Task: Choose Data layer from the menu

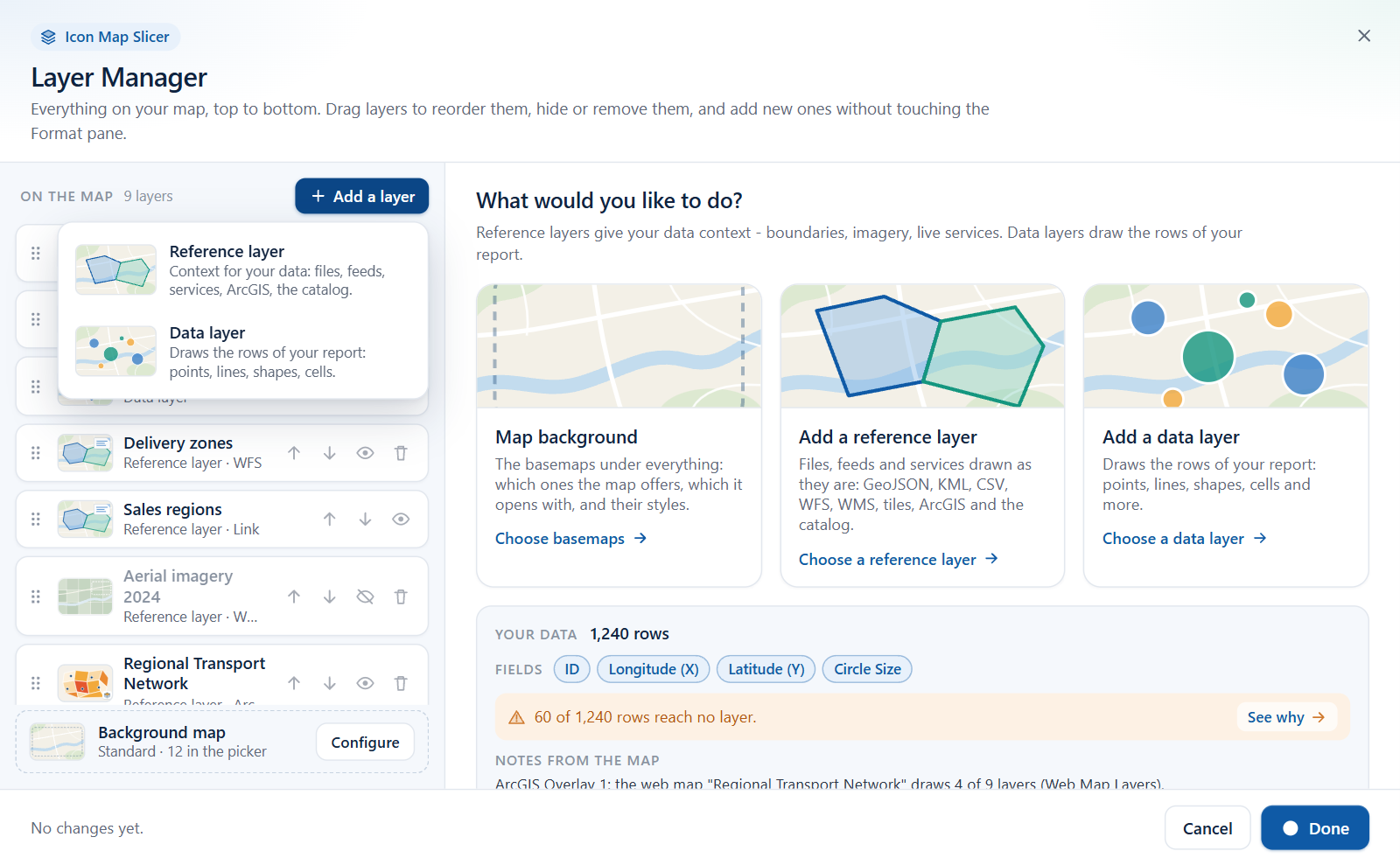Action: click(243, 352)
